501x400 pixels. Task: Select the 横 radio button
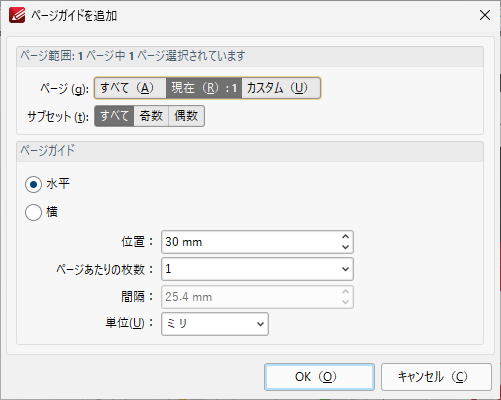[33, 212]
